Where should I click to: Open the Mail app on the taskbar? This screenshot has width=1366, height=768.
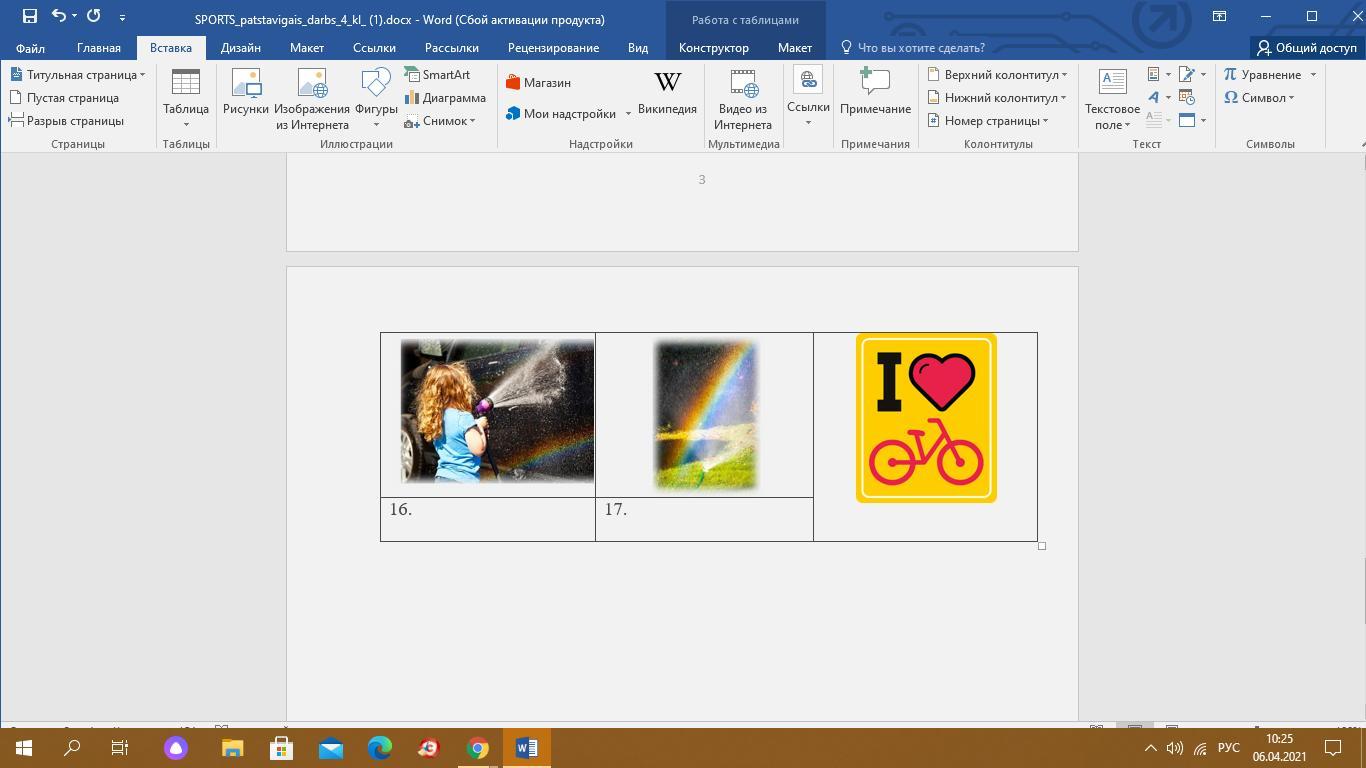[331, 748]
